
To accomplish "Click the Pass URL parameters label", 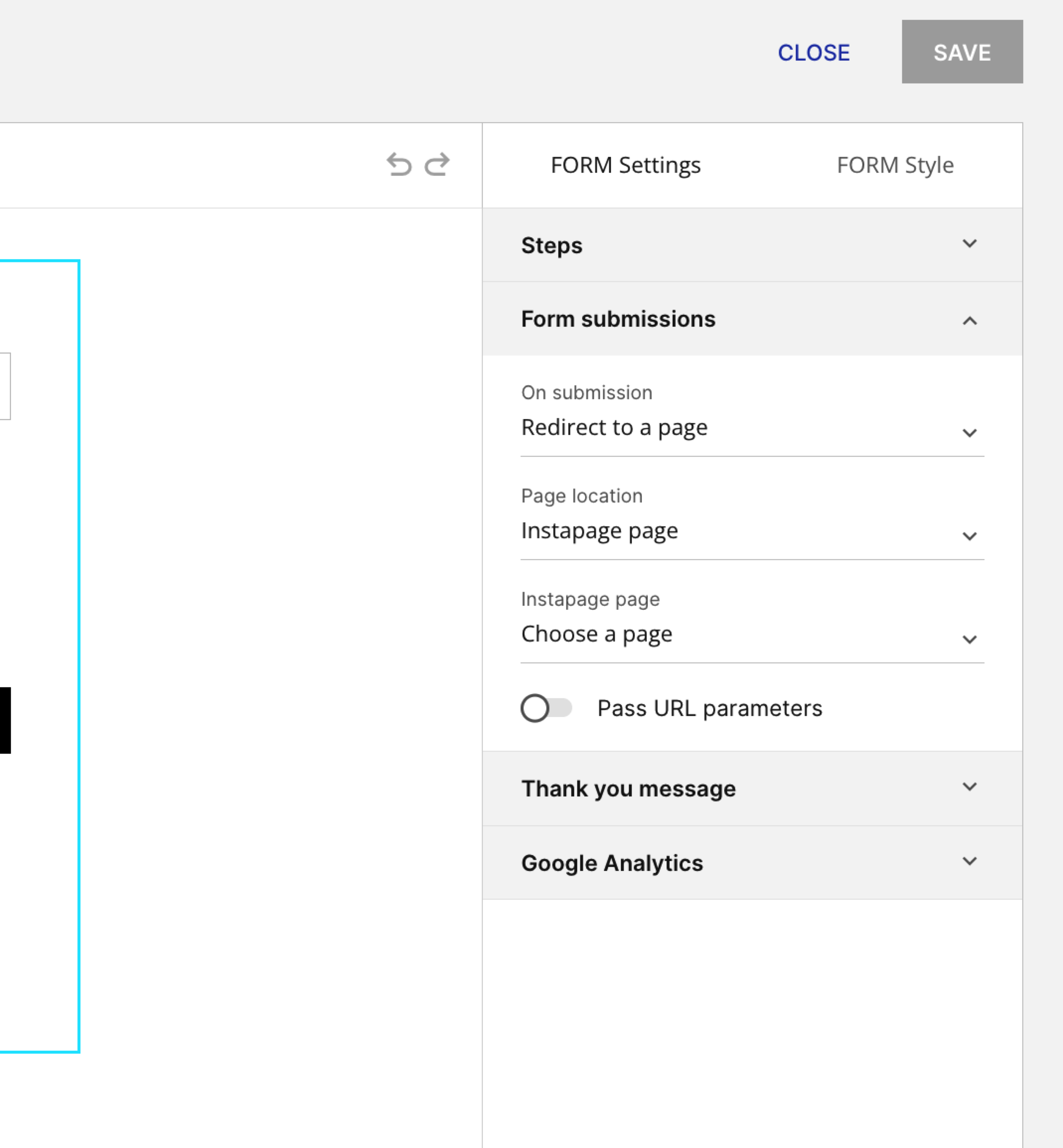I will [x=709, y=708].
